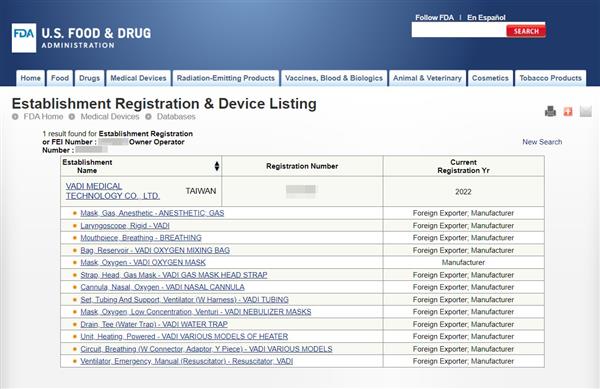The width and height of the screenshot is (600, 389).
Task: Go to Databases breadcrumb
Action: [x=176, y=117]
